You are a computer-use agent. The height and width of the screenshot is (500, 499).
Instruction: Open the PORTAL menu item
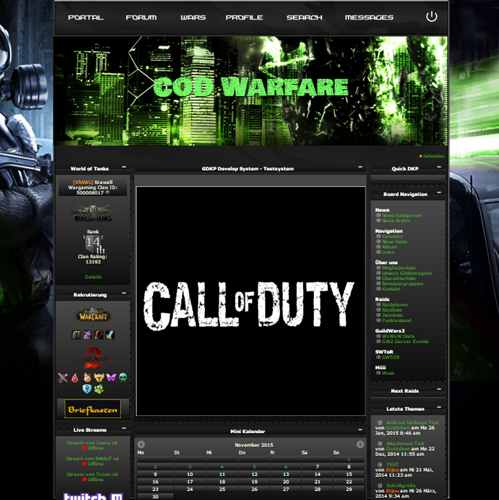86,17
